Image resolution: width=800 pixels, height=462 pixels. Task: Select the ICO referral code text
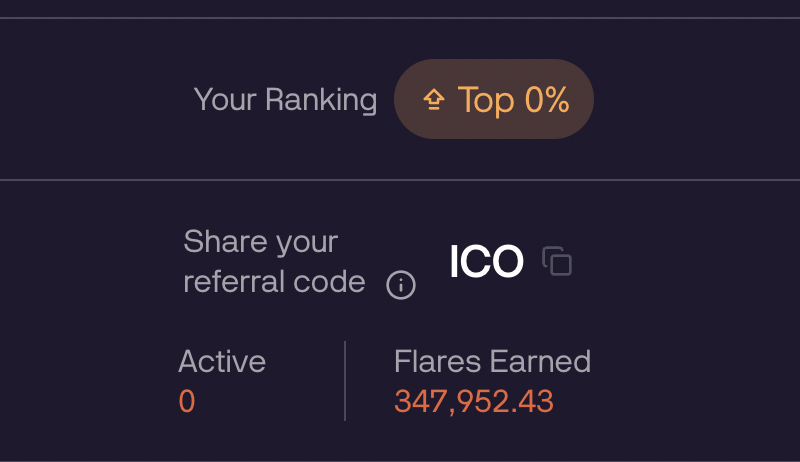pyautogui.click(x=486, y=262)
